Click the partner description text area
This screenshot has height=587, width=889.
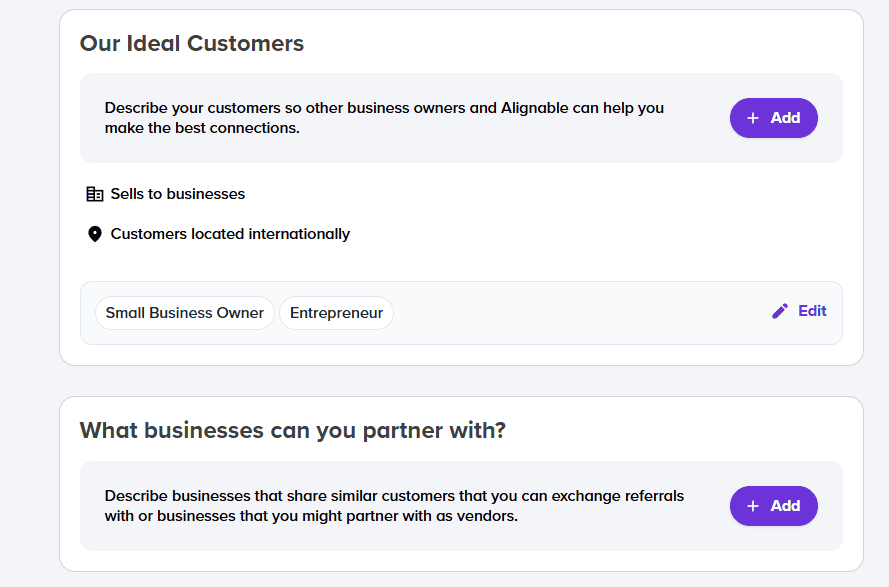coord(394,505)
